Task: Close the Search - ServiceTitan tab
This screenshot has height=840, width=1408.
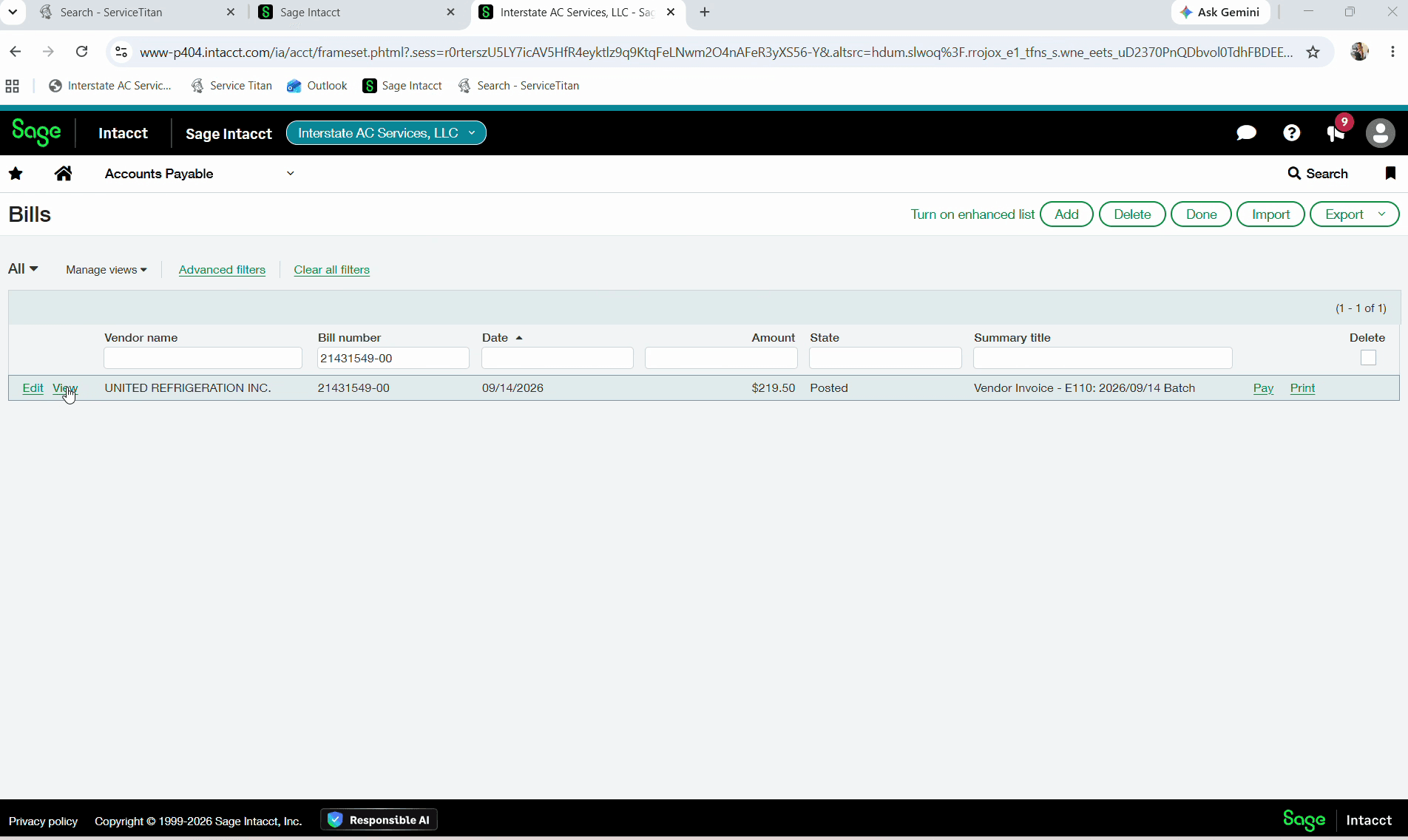Action: tap(231, 12)
